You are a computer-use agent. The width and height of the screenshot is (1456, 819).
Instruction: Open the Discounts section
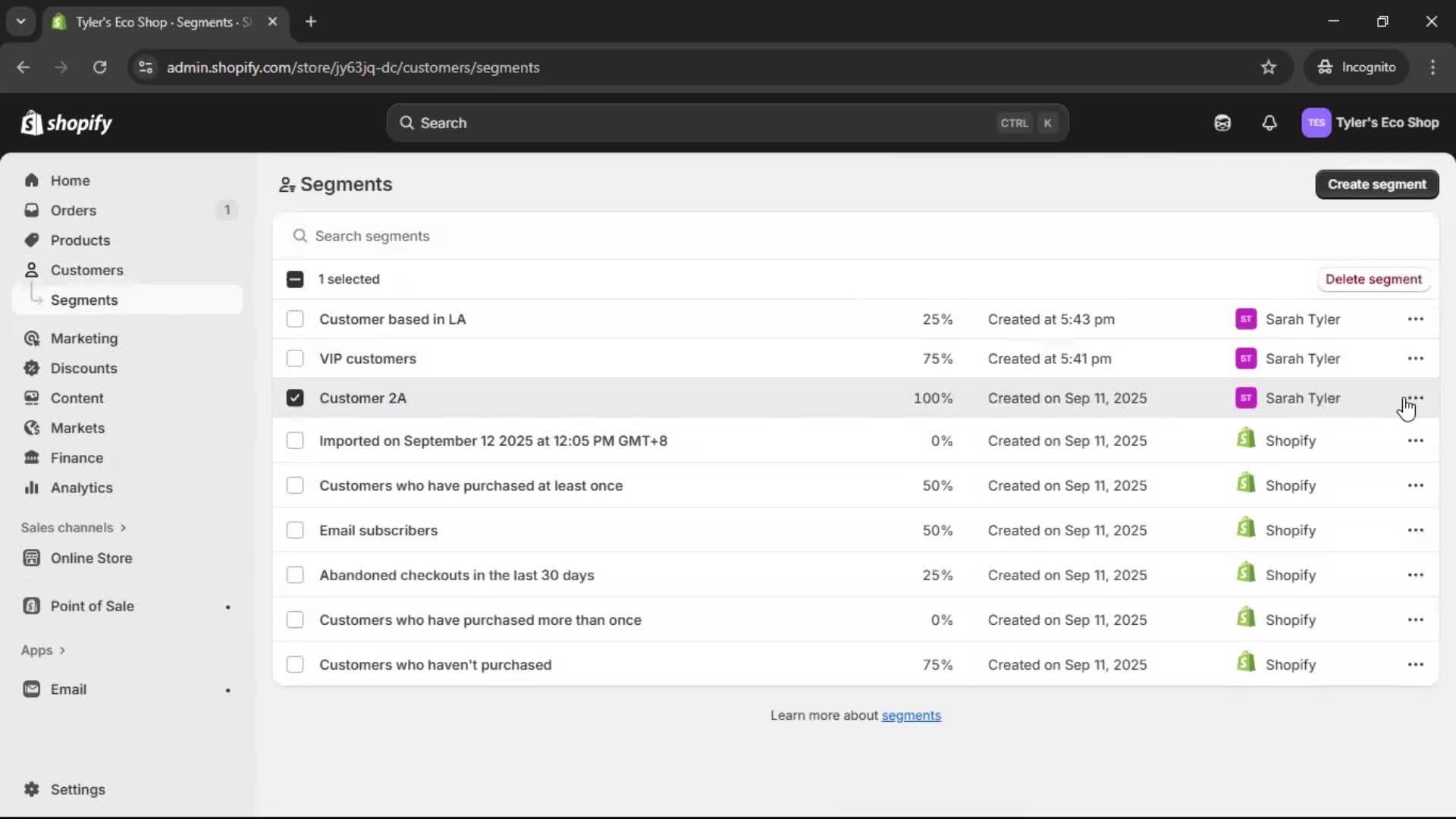[83, 368]
